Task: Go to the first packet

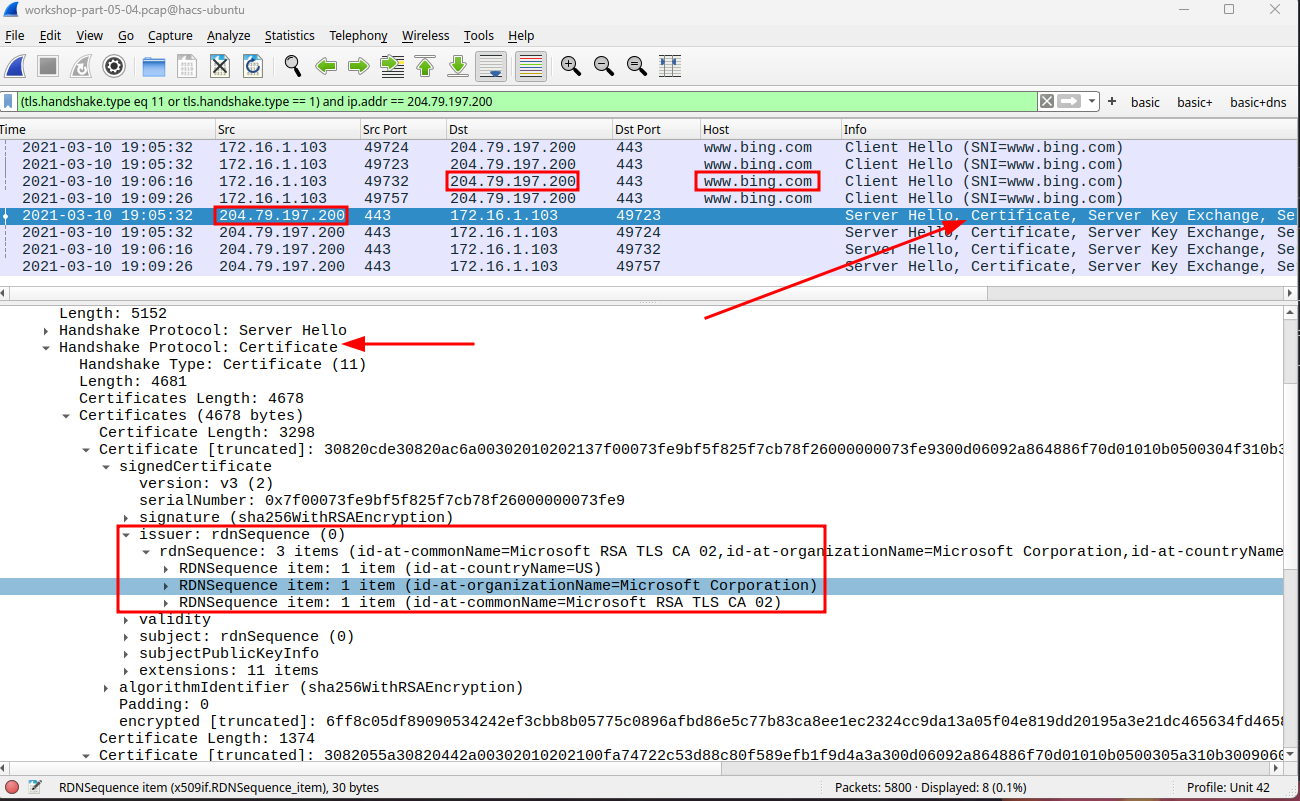Action: coord(425,67)
